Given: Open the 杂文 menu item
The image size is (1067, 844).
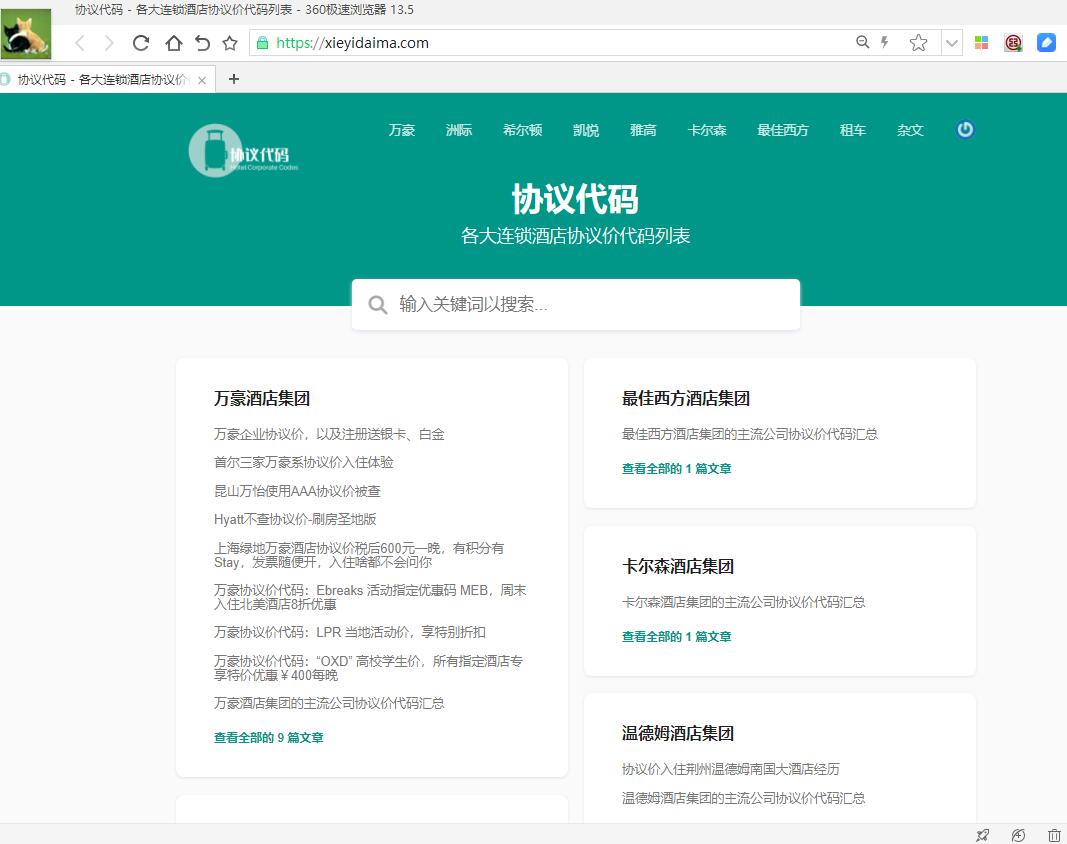Looking at the screenshot, I should (910, 130).
